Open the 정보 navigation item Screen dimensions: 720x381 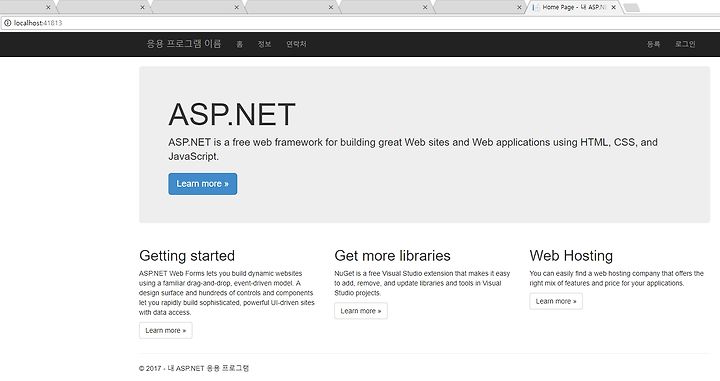(x=264, y=45)
